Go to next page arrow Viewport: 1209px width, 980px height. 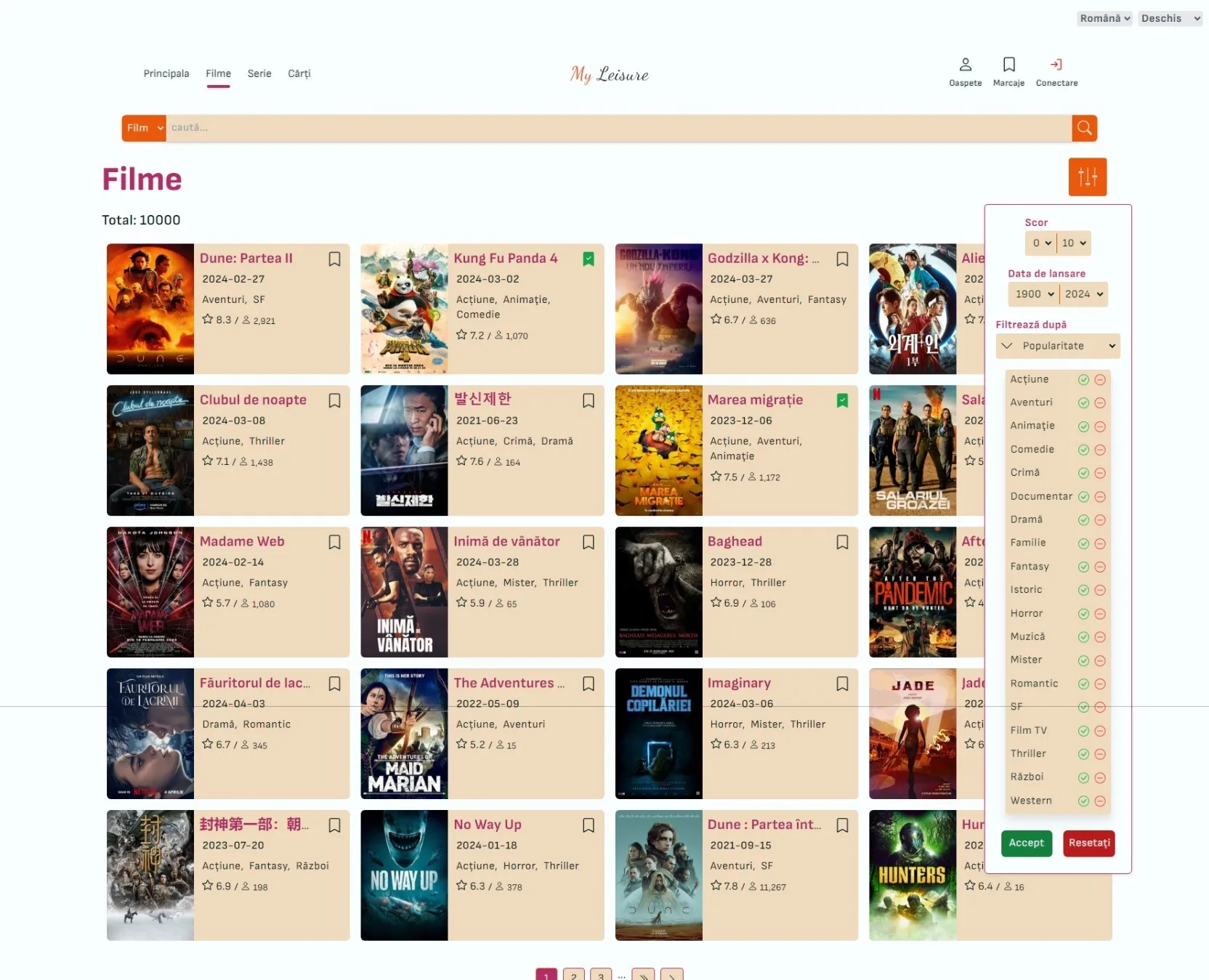671,975
